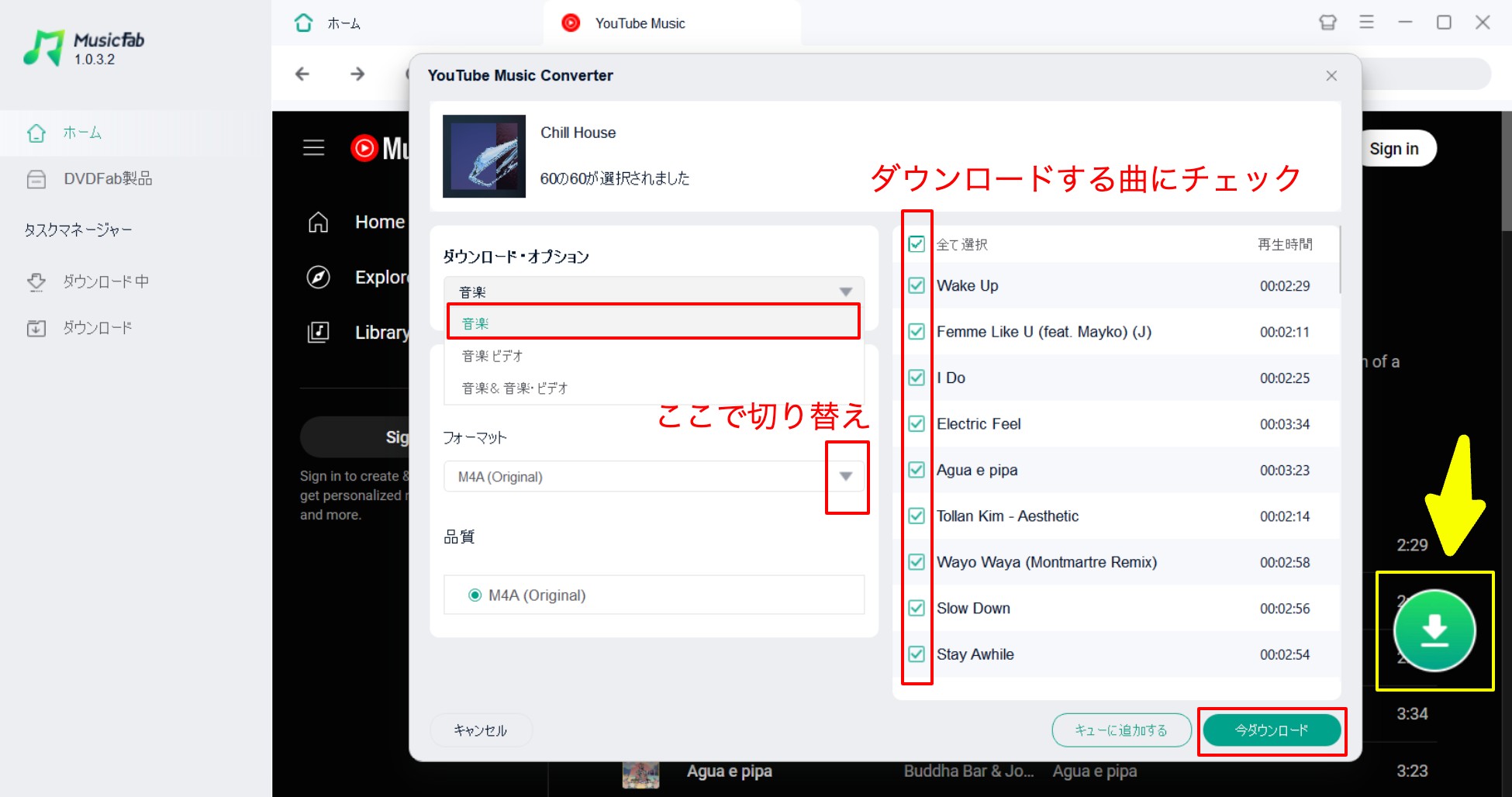Open the ダウンロード・オプション dropdown arrow

tap(846, 292)
